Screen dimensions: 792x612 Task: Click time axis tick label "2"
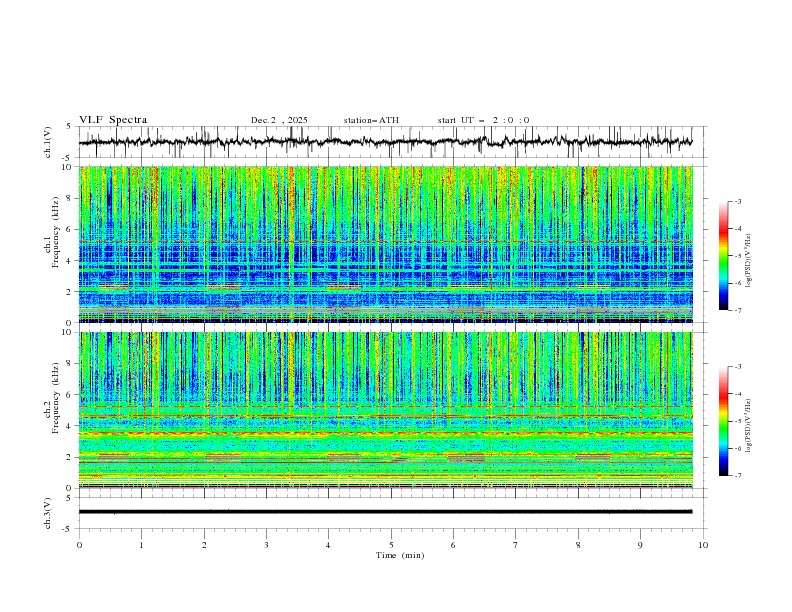coord(204,545)
